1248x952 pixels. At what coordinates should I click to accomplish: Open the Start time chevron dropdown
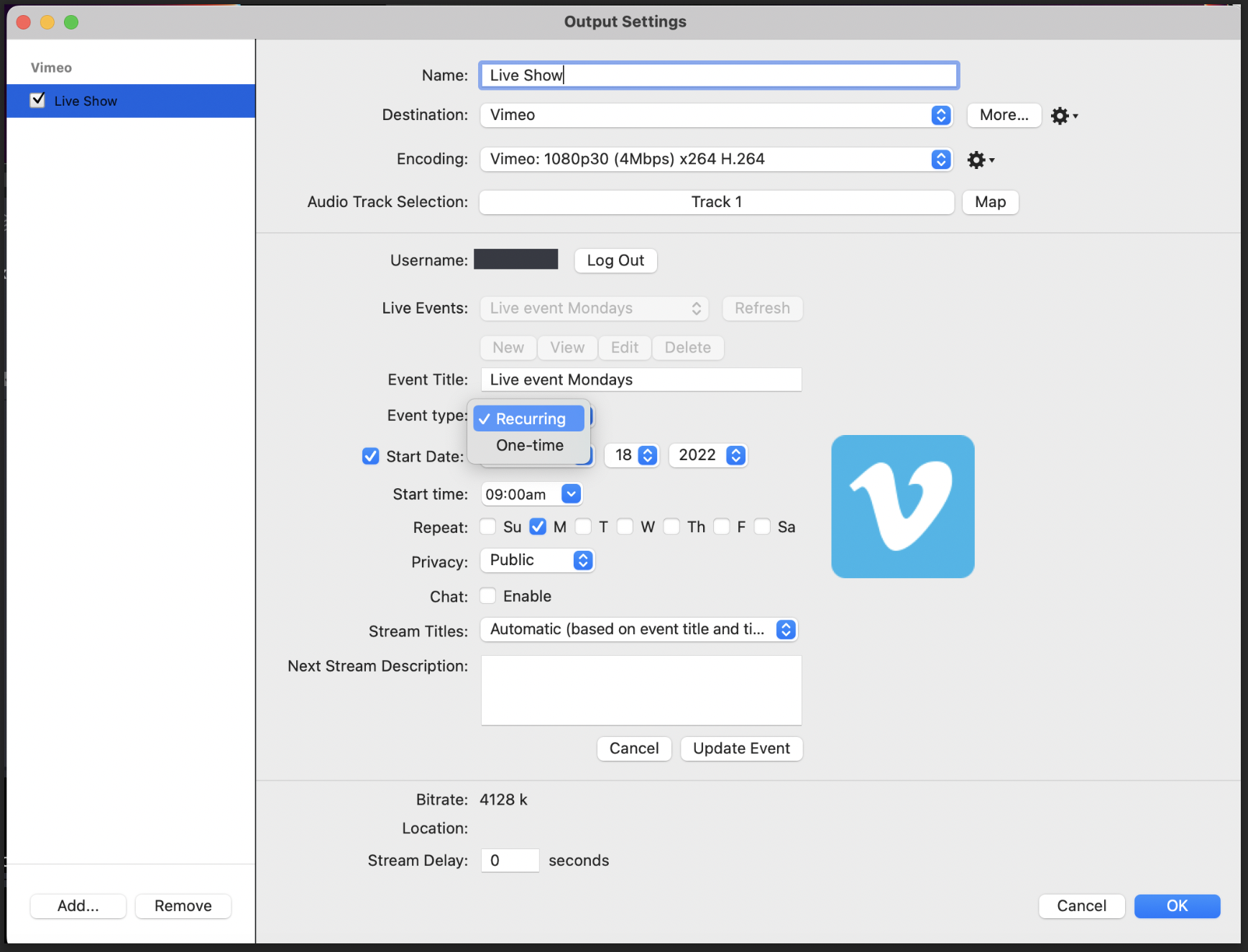(x=571, y=494)
